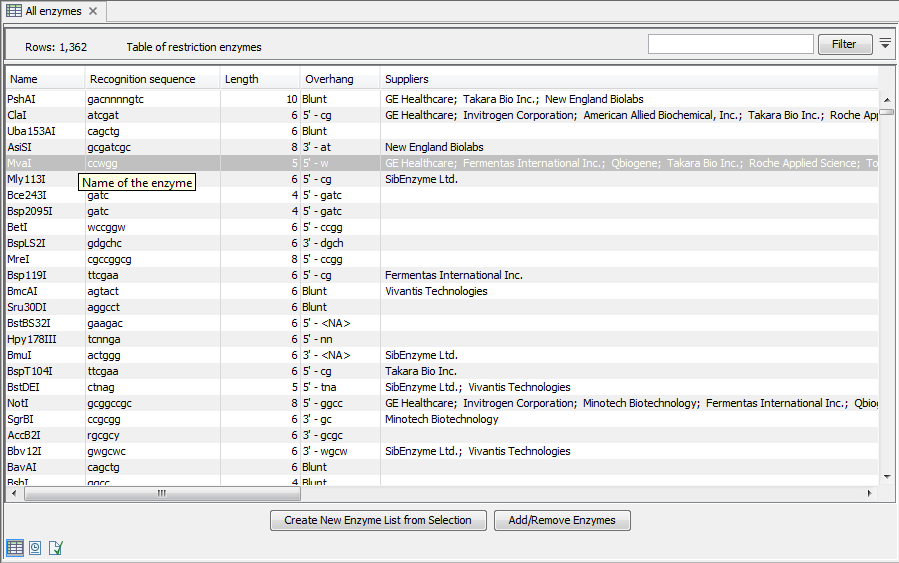Open the history view icon

point(35,547)
